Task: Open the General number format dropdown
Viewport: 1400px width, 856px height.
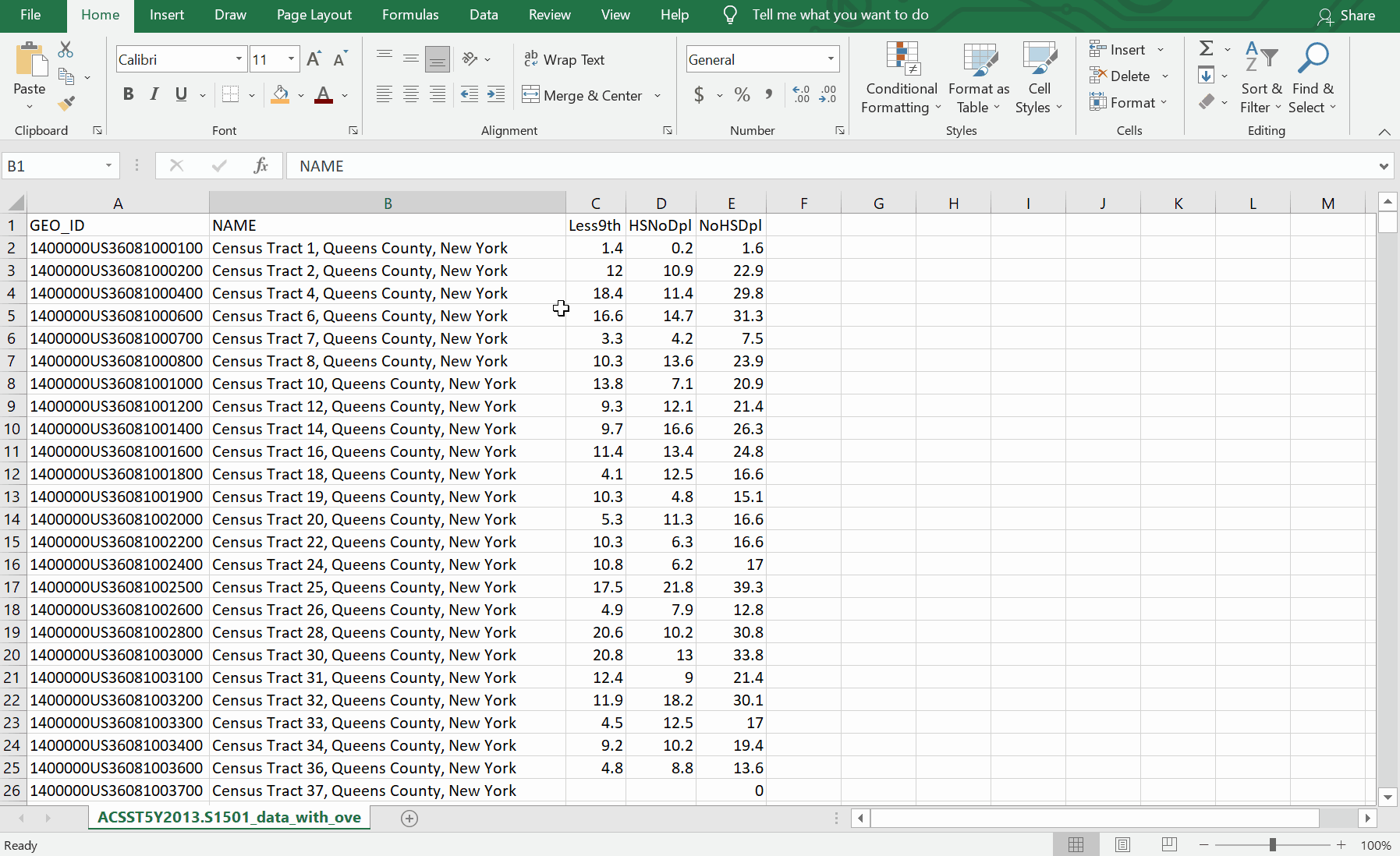Action: pyautogui.click(x=831, y=59)
